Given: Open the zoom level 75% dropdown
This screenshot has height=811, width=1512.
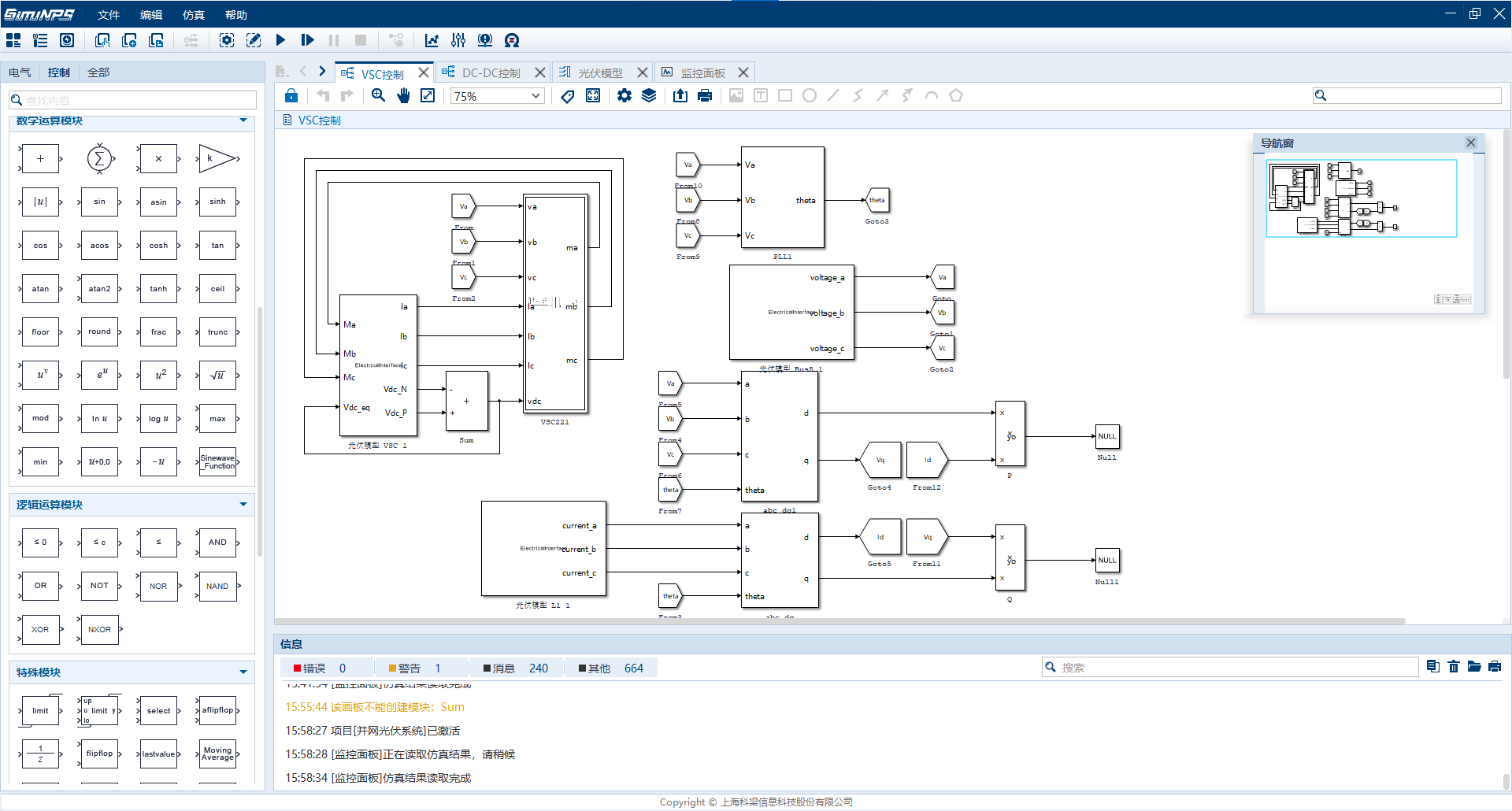Looking at the screenshot, I should click(498, 96).
